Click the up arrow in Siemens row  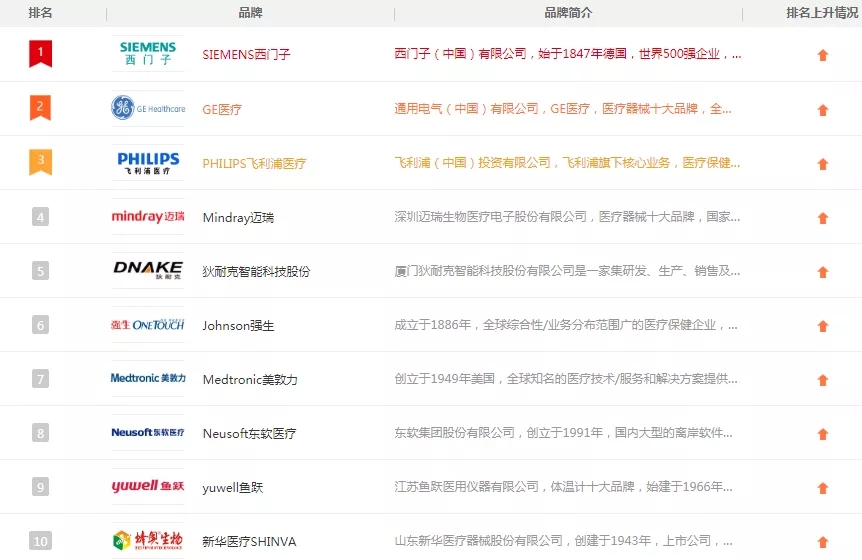click(823, 56)
